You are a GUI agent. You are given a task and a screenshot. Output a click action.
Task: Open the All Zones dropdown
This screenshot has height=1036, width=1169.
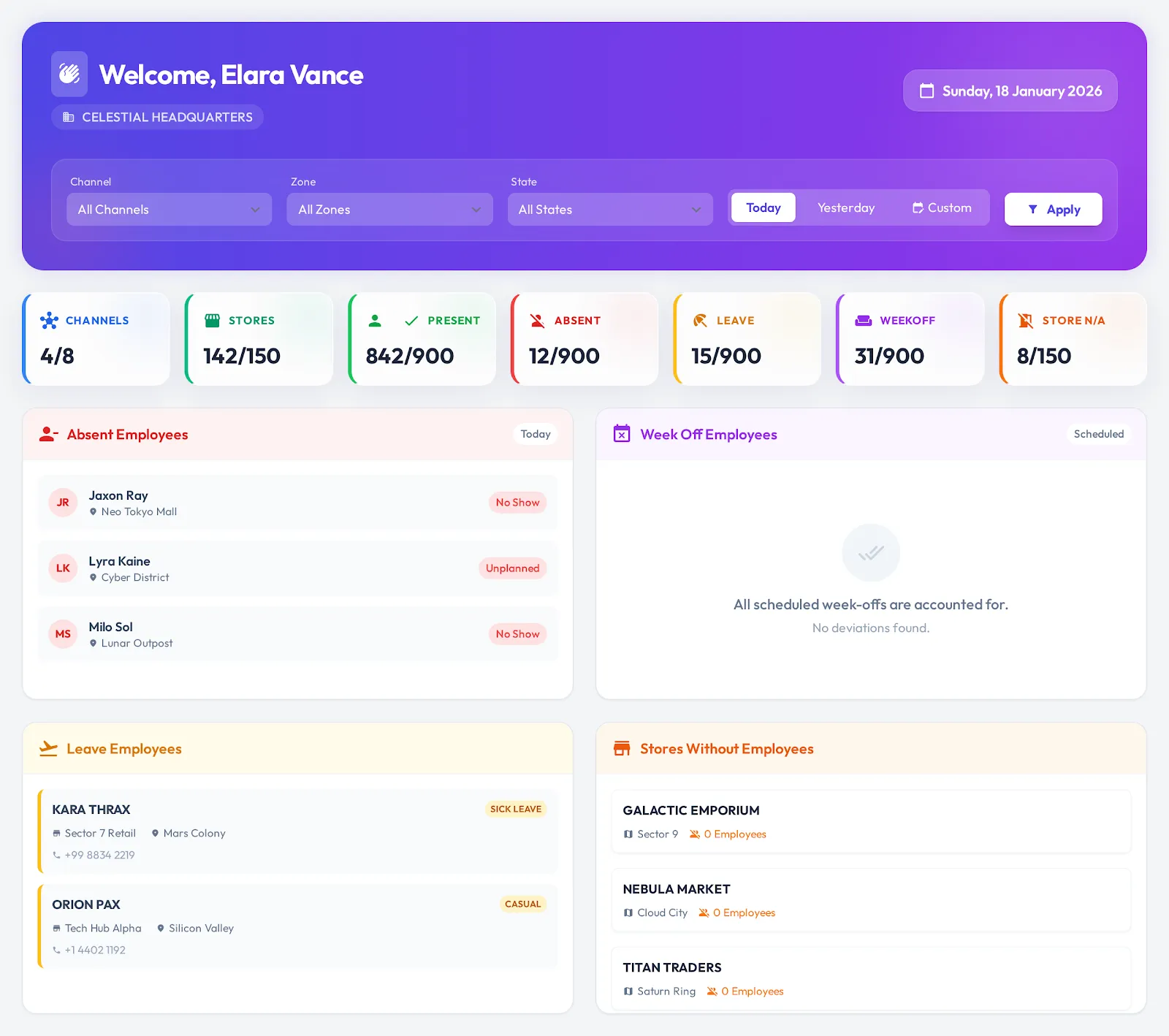point(389,210)
